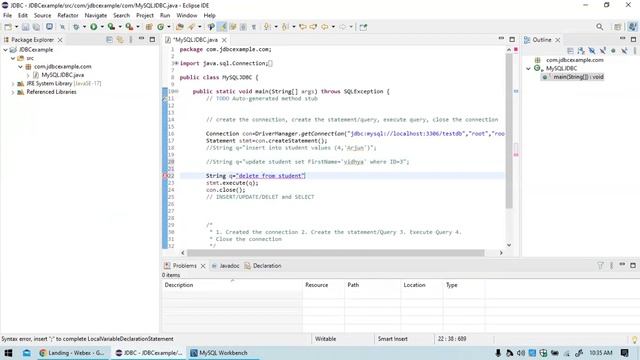Toggle Block Selection mode
640x360 pixels.
pyautogui.click(x=243, y=27)
